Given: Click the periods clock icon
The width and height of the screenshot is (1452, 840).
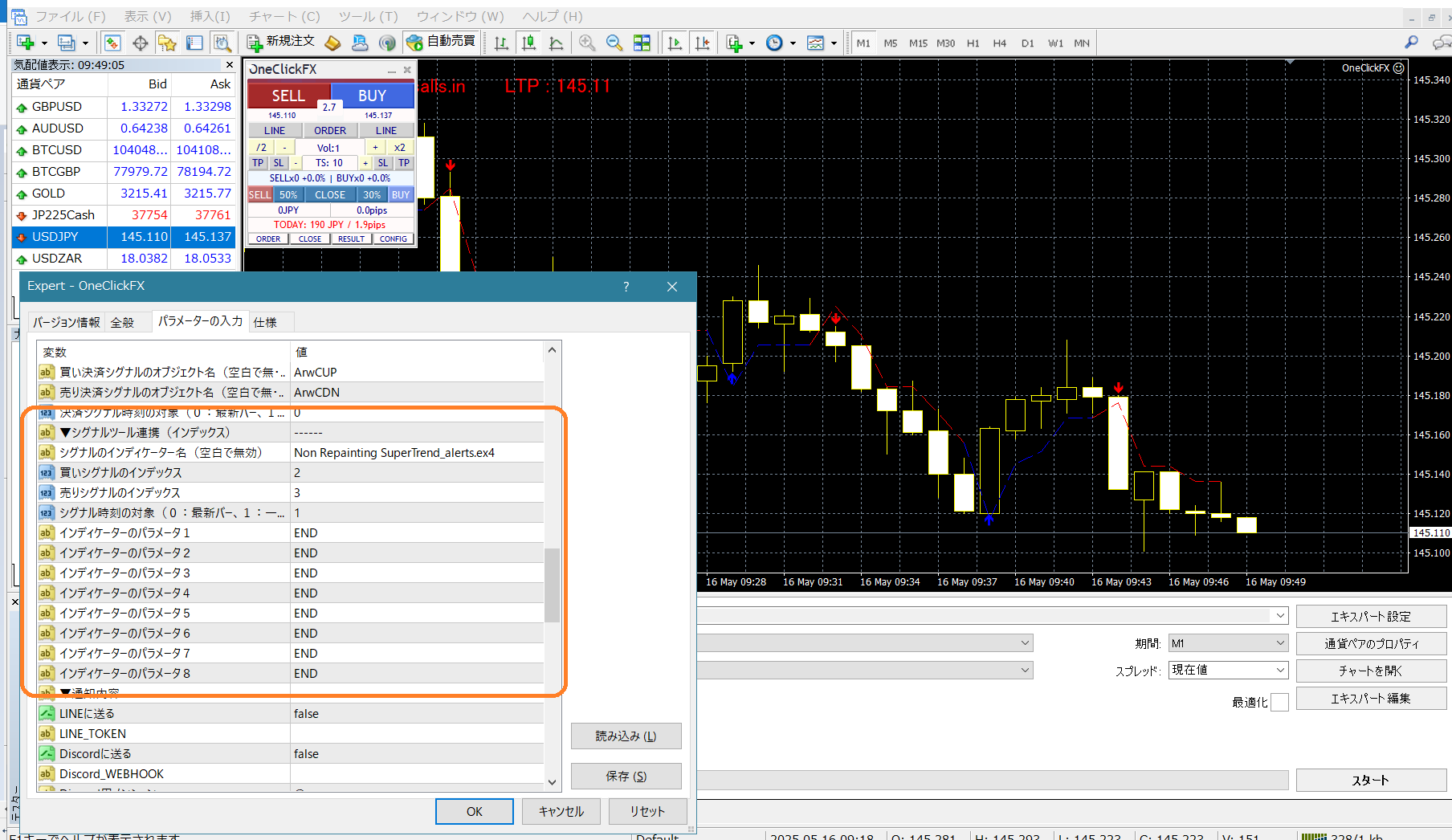Looking at the screenshot, I should pyautogui.click(x=774, y=43).
